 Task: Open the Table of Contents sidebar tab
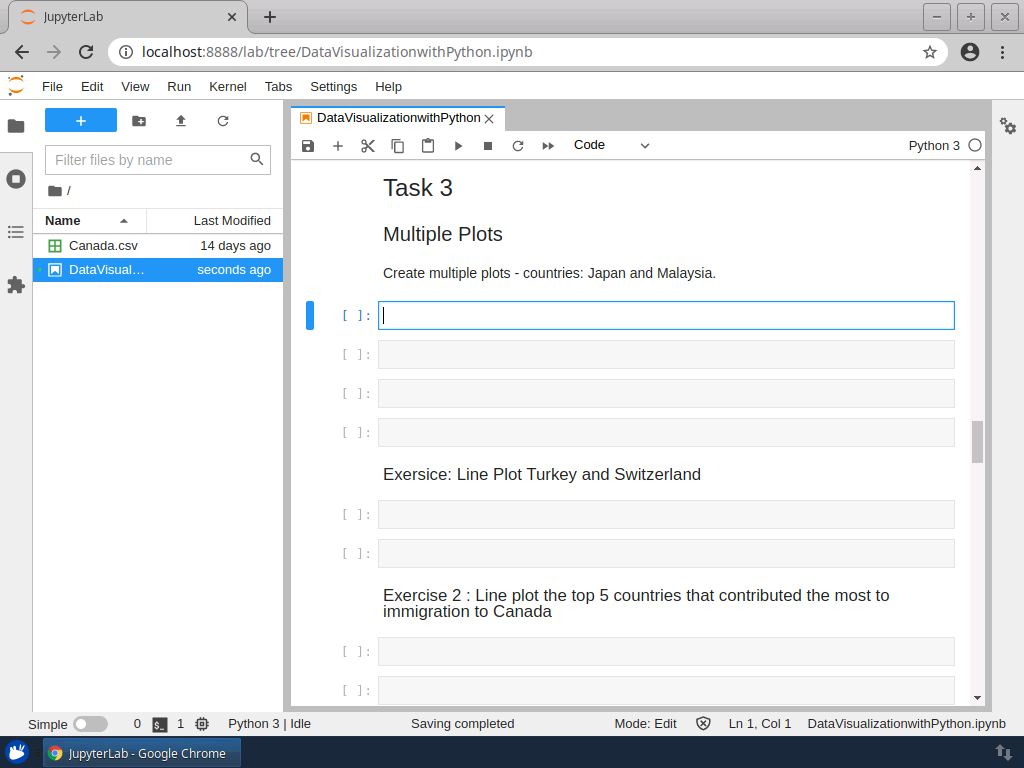16,232
